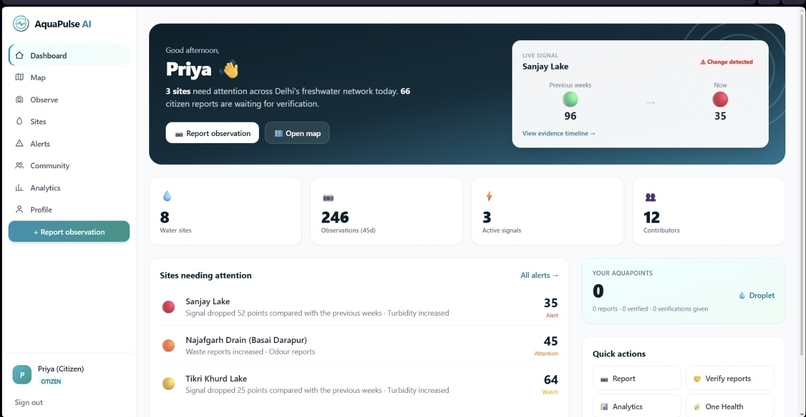This screenshot has height=417, width=806.
Task: Open Sites from the sidebar
Action: point(69,122)
